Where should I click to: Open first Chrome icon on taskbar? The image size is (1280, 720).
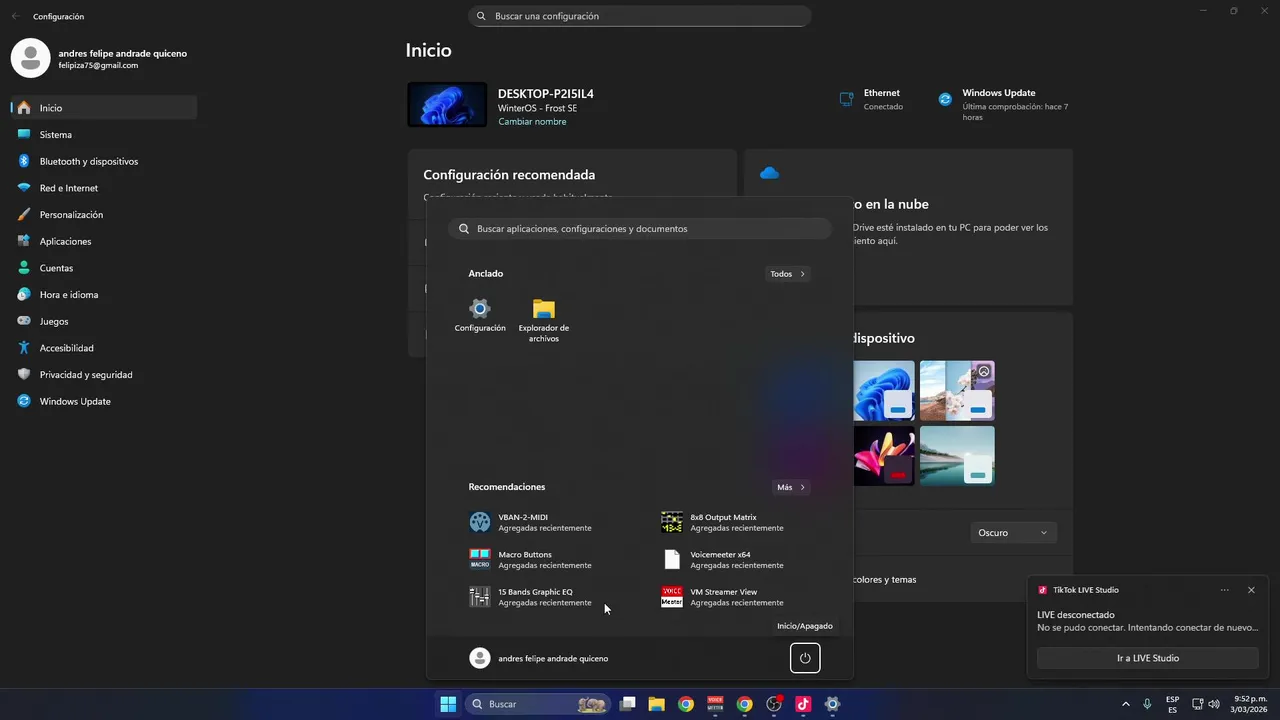tap(686, 704)
